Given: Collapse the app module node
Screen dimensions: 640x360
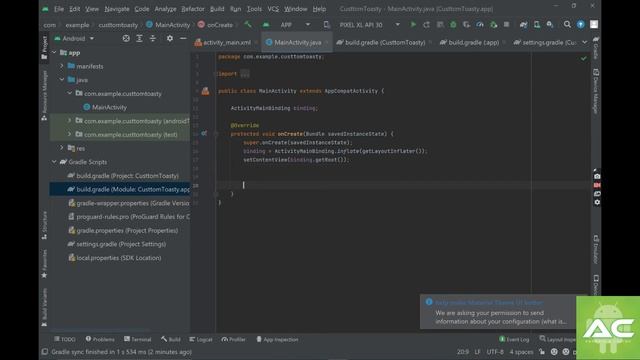Looking at the screenshot, I should 54,53.
